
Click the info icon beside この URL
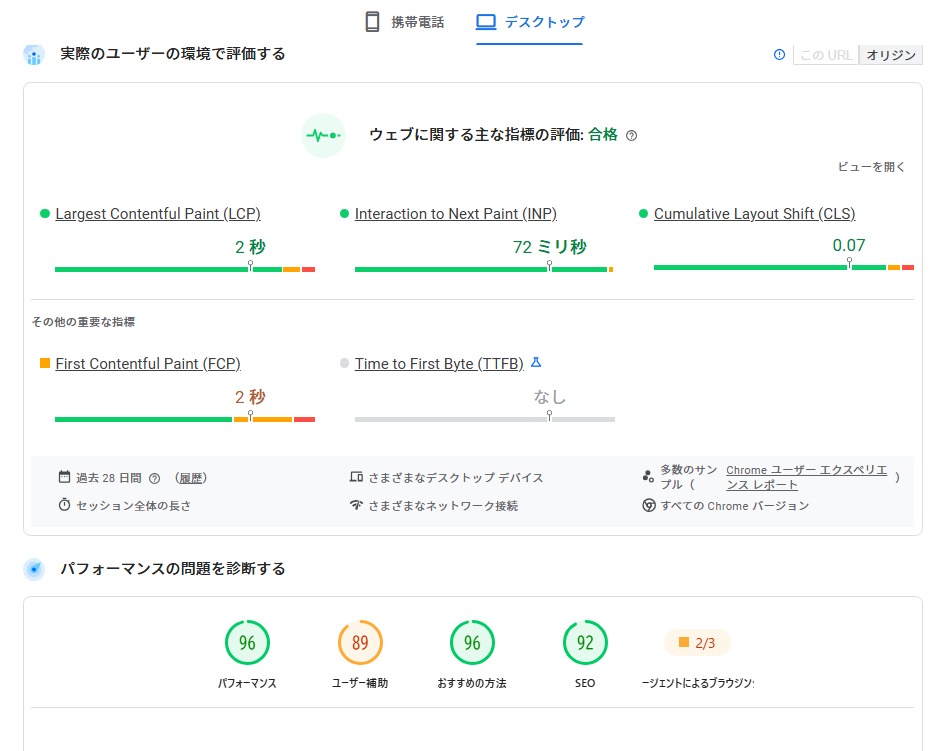pos(779,55)
